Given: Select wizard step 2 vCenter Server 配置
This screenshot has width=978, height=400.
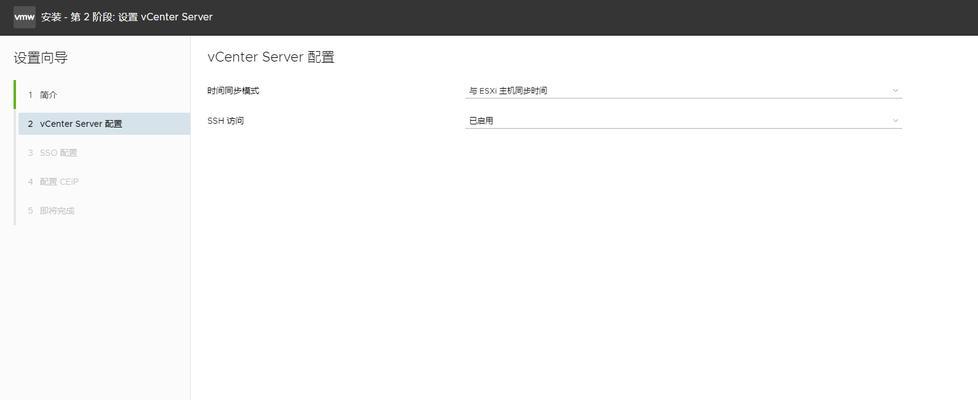Looking at the screenshot, I should tap(104, 124).
